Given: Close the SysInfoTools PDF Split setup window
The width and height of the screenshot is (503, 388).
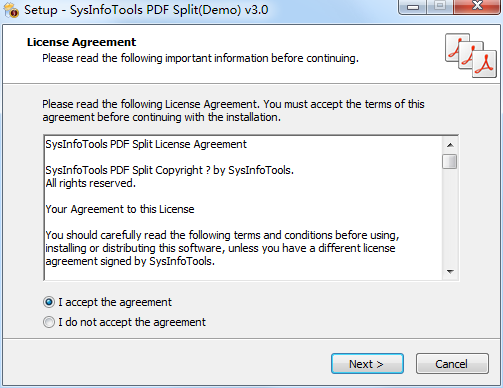Looking at the screenshot, I should point(478,7).
